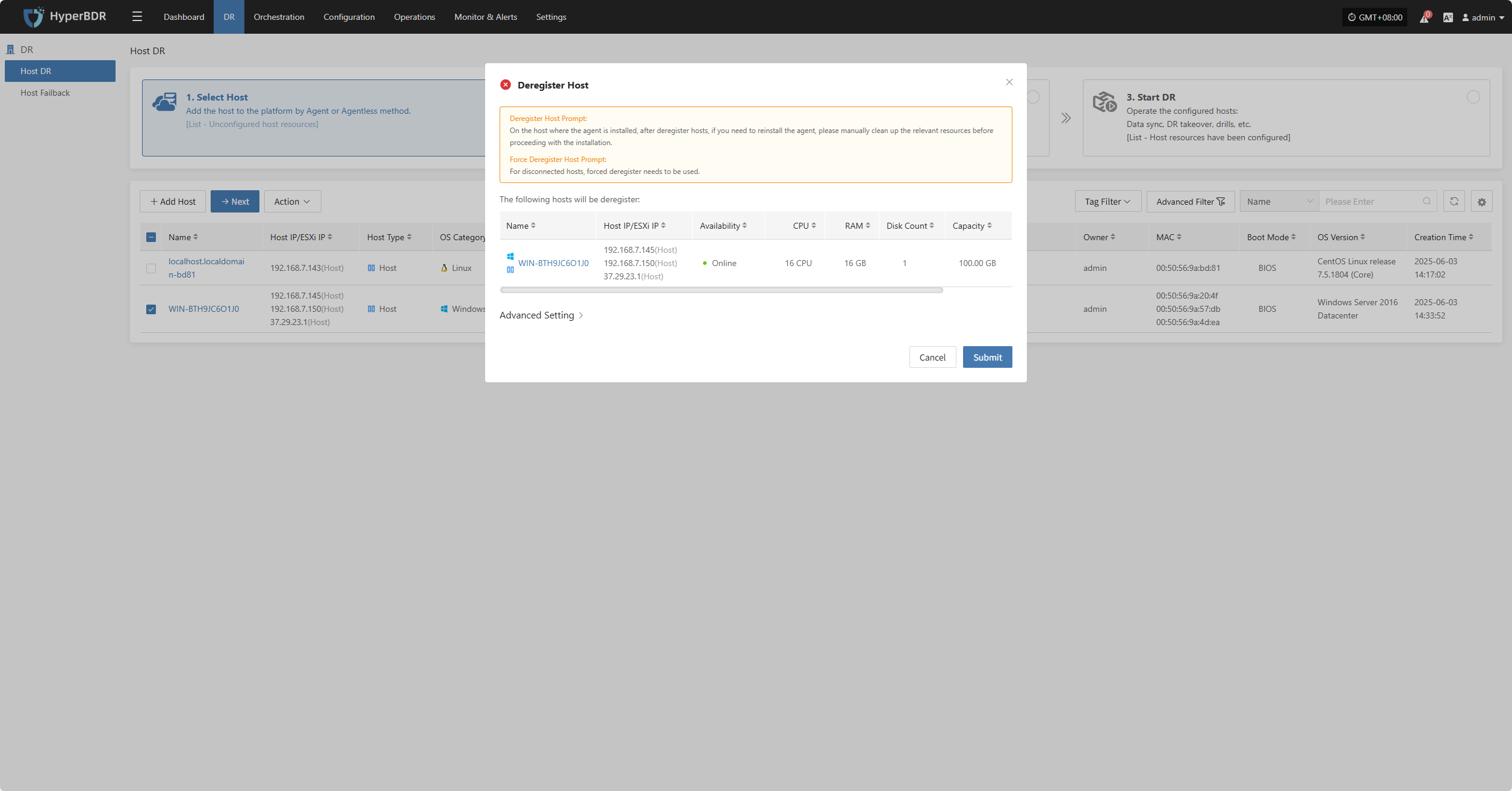Open localhost.localdomain-bd81 host link
The image size is (1512, 791).
pos(206,268)
